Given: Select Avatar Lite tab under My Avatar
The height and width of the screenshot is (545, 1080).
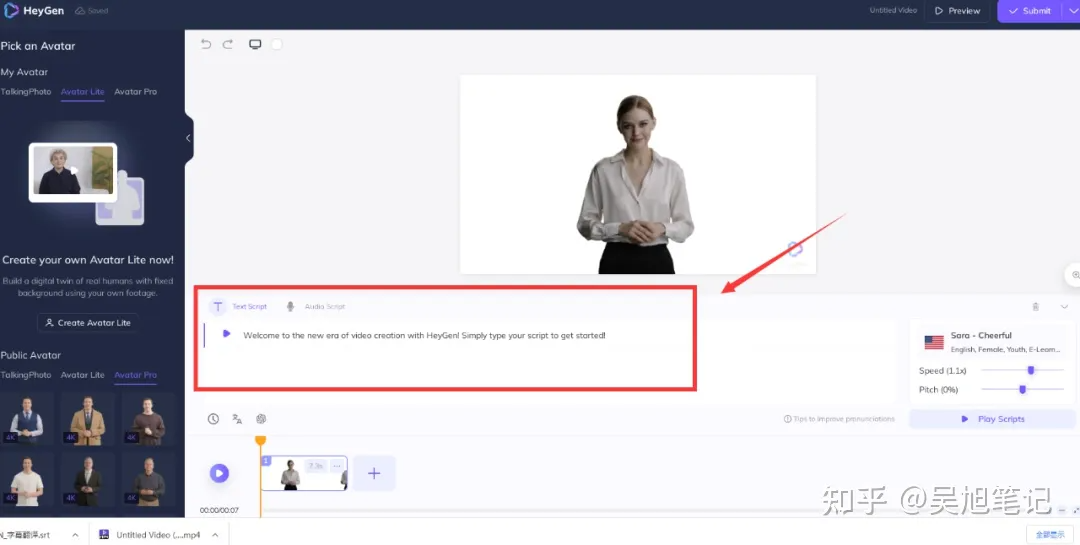Looking at the screenshot, I should pyautogui.click(x=83, y=92).
